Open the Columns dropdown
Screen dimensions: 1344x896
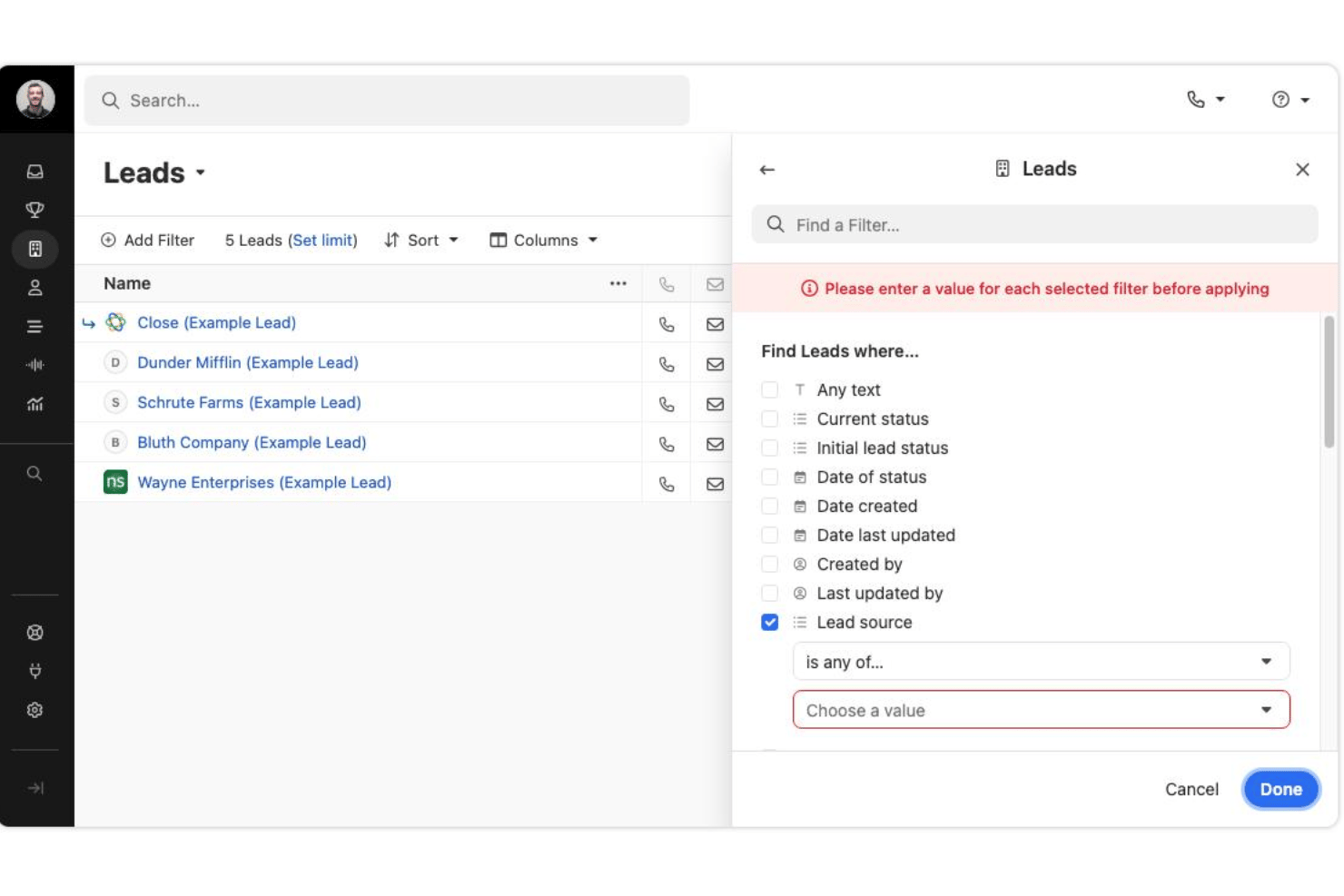point(544,240)
